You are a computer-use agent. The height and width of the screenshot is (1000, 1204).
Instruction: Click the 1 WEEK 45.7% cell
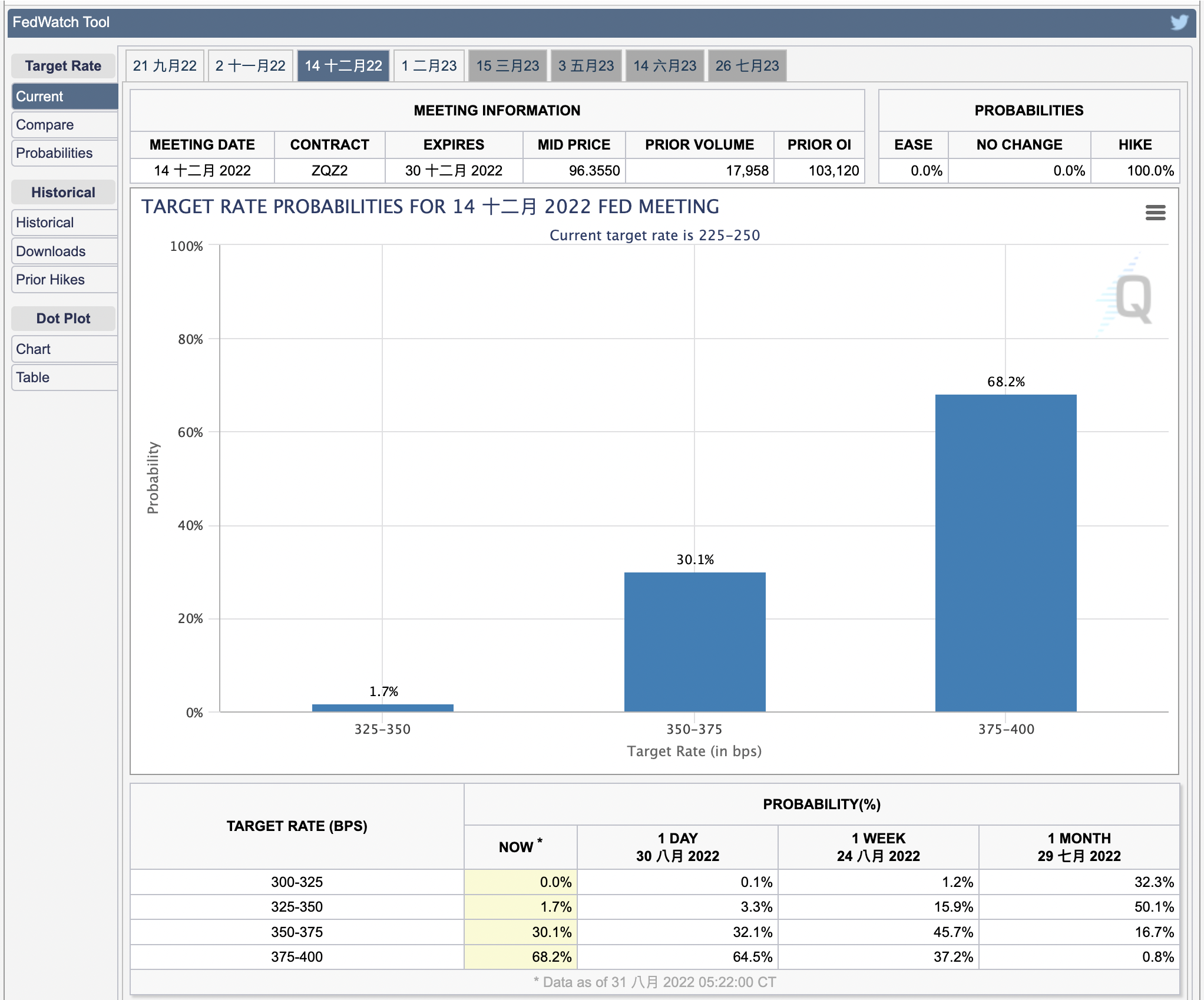878,932
